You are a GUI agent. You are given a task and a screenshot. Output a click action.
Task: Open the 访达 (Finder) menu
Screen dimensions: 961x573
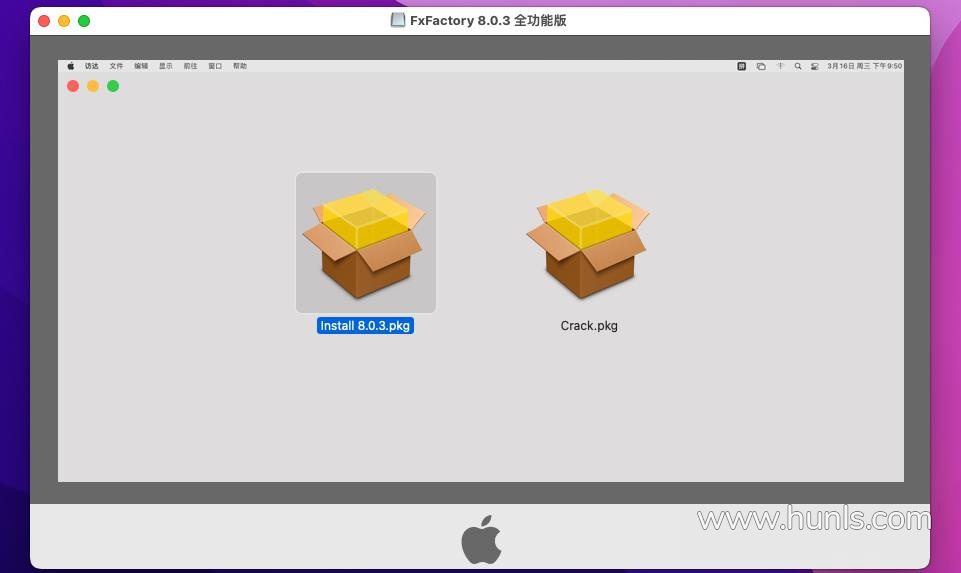point(91,66)
